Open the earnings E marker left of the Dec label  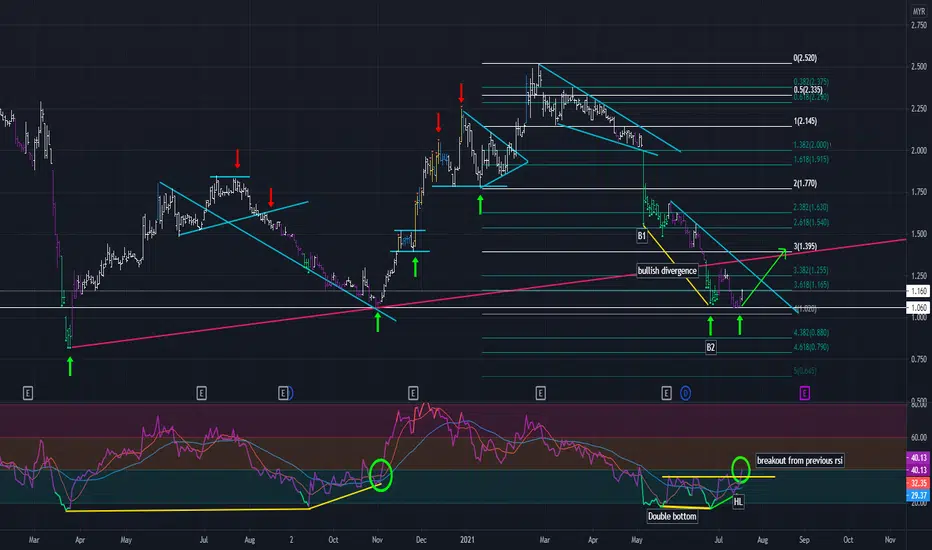pyautogui.click(x=413, y=393)
